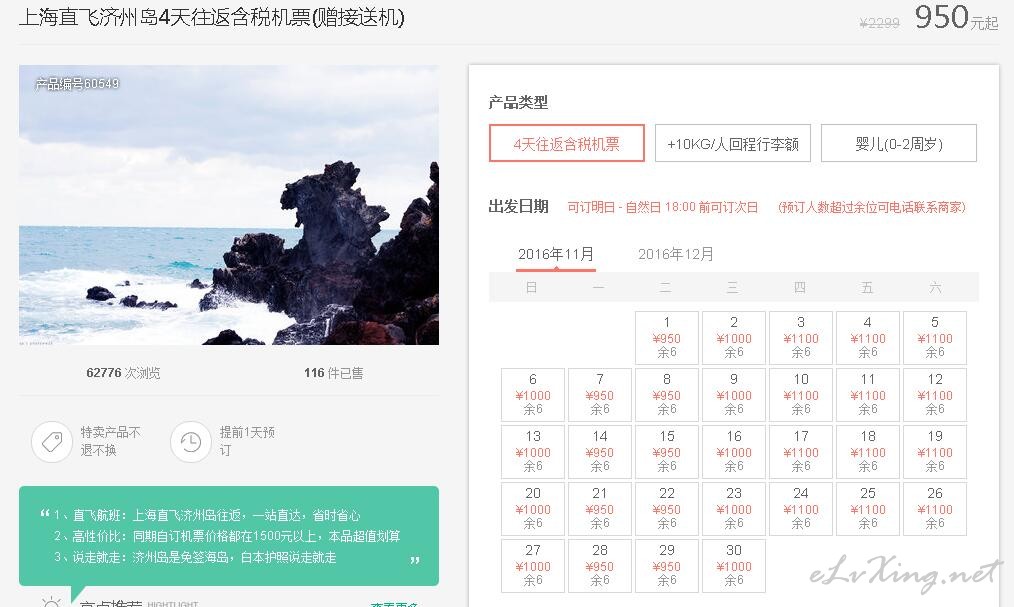Select the 4天往返含税机票 product type

tap(566, 143)
